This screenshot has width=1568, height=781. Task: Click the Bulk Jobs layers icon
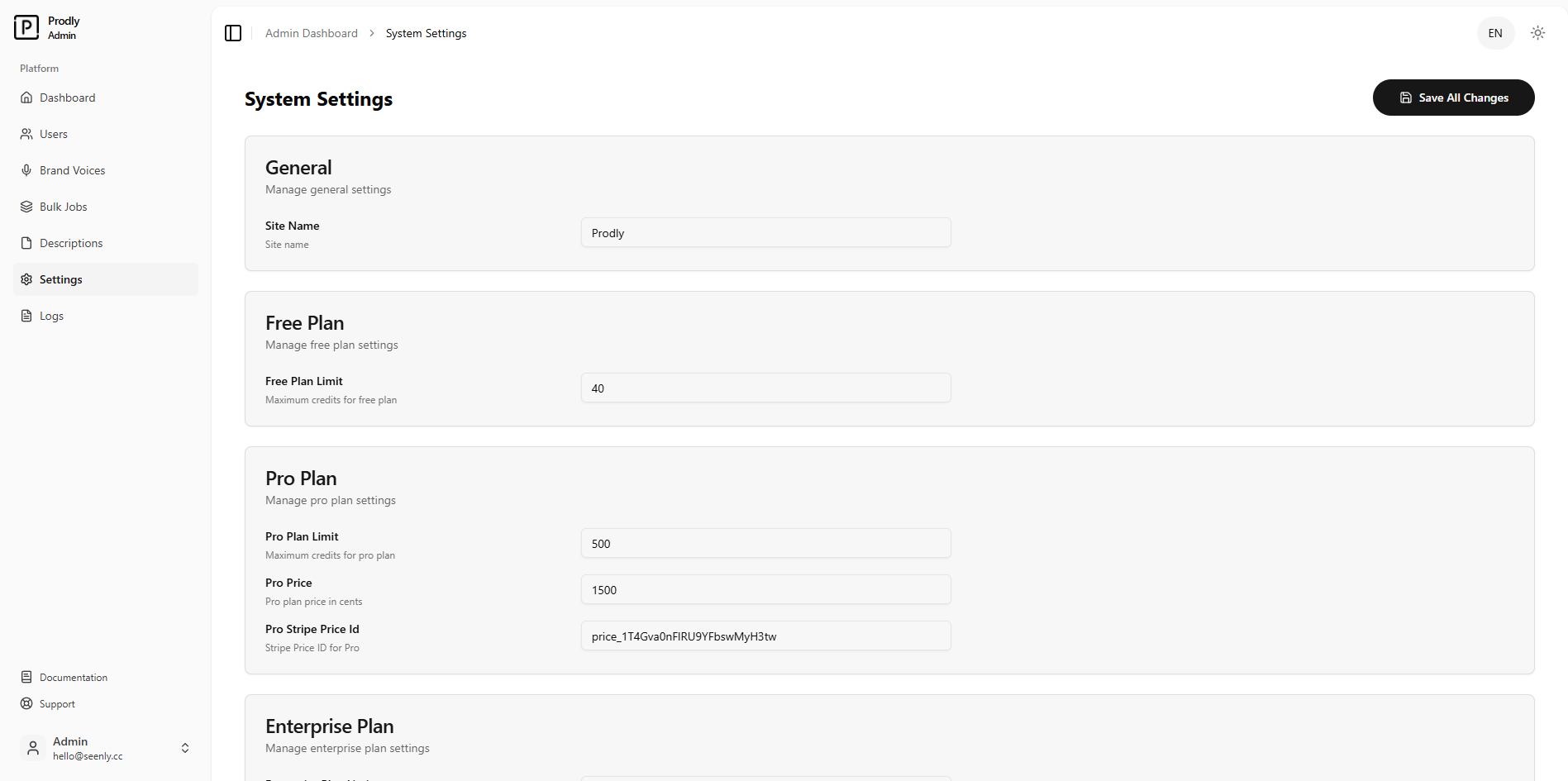click(26, 207)
